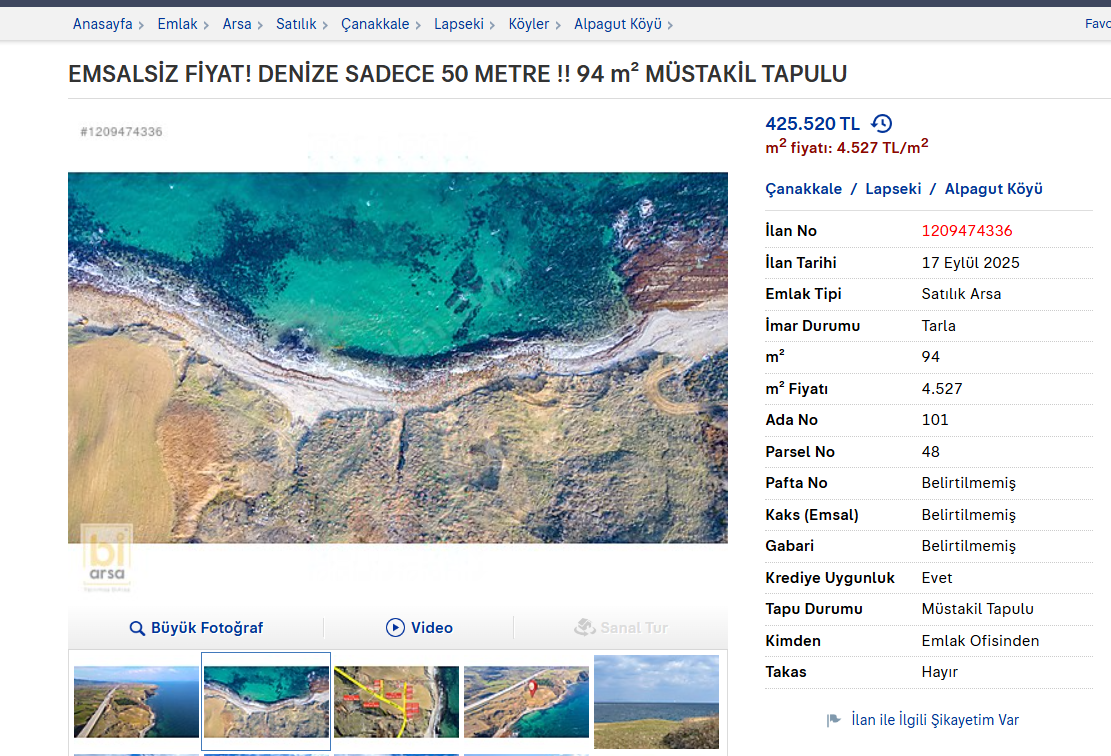The height and width of the screenshot is (756, 1111).
Task: Report listing via İlan ile İlgili Şikayetim Var
Action: pyautogui.click(x=935, y=720)
